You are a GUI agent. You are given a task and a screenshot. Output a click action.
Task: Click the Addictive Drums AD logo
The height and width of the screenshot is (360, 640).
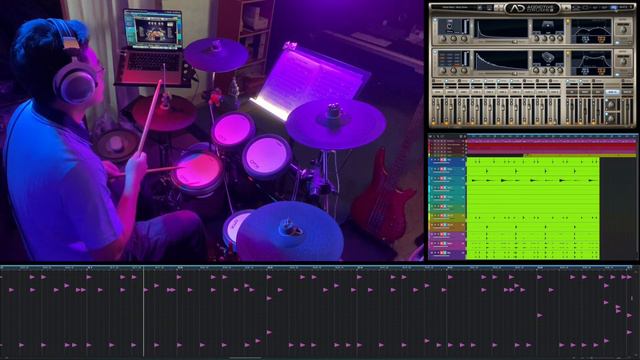[532, 9]
